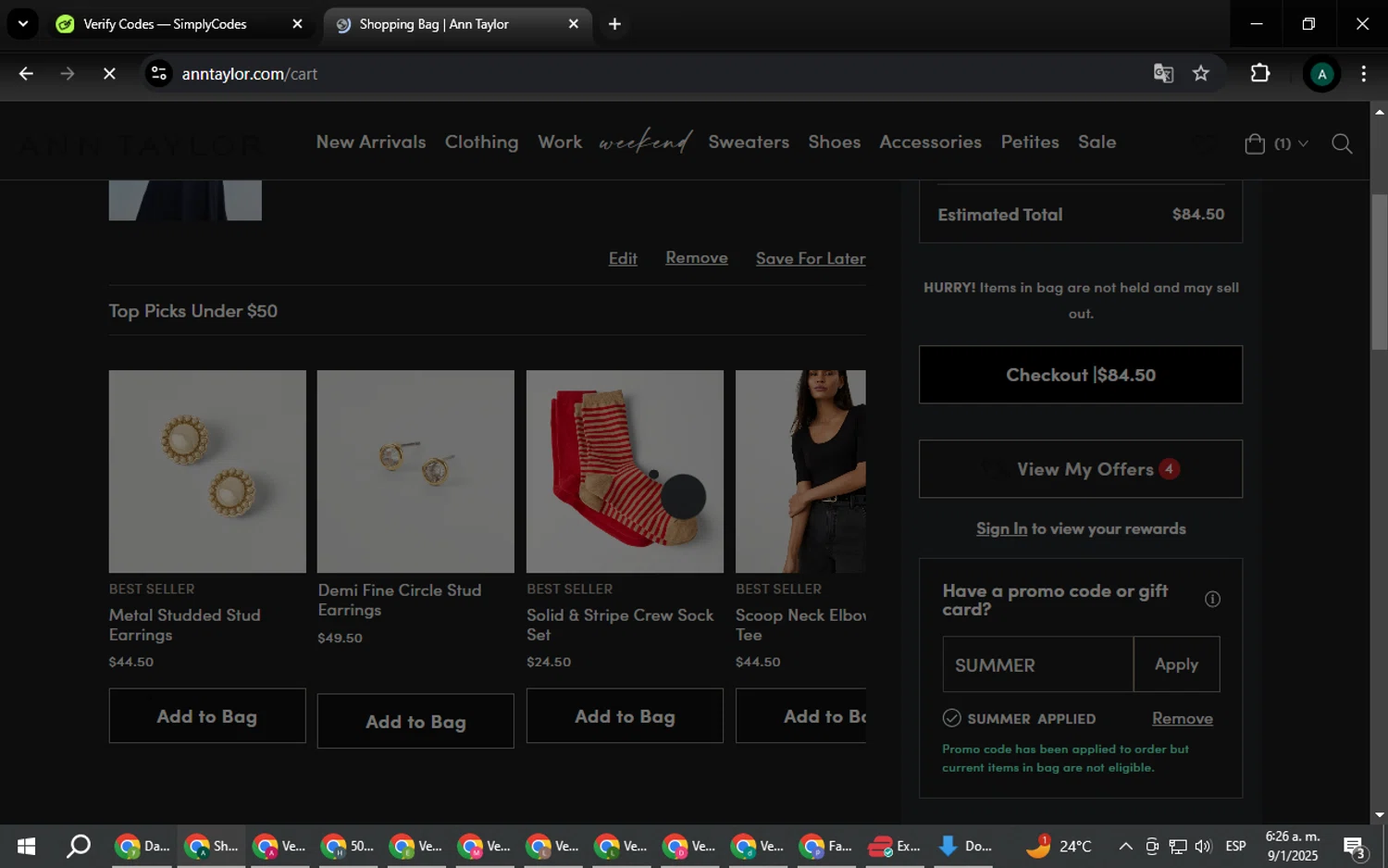Open Metal Studded Stud Earrings thumbnail
Image resolution: width=1388 pixels, height=868 pixels.
point(207,472)
